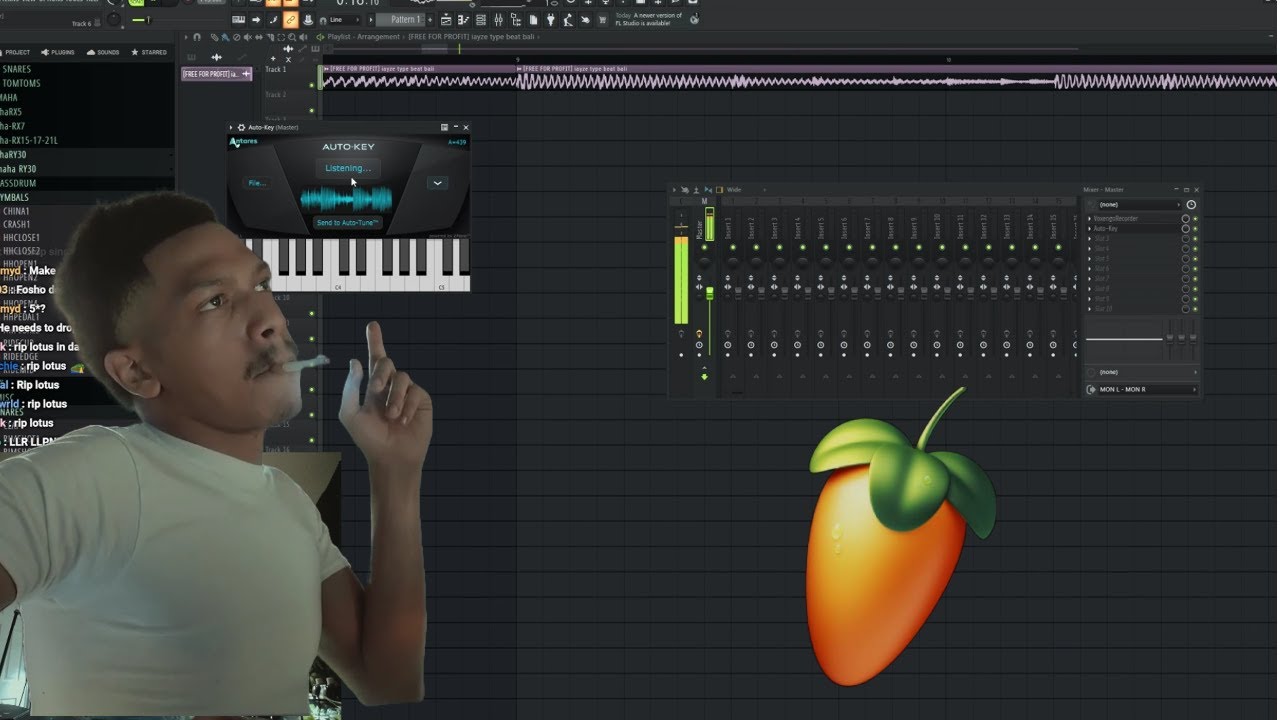This screenshot has width=1280, height=720.
Task: Toggle the typing keyboard to piano icon
Action: [x=239, y=20]
